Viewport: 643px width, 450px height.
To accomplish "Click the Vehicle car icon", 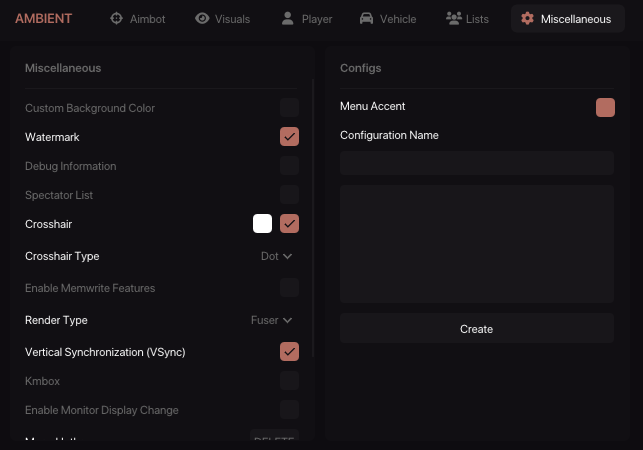I will coord(366,18).
